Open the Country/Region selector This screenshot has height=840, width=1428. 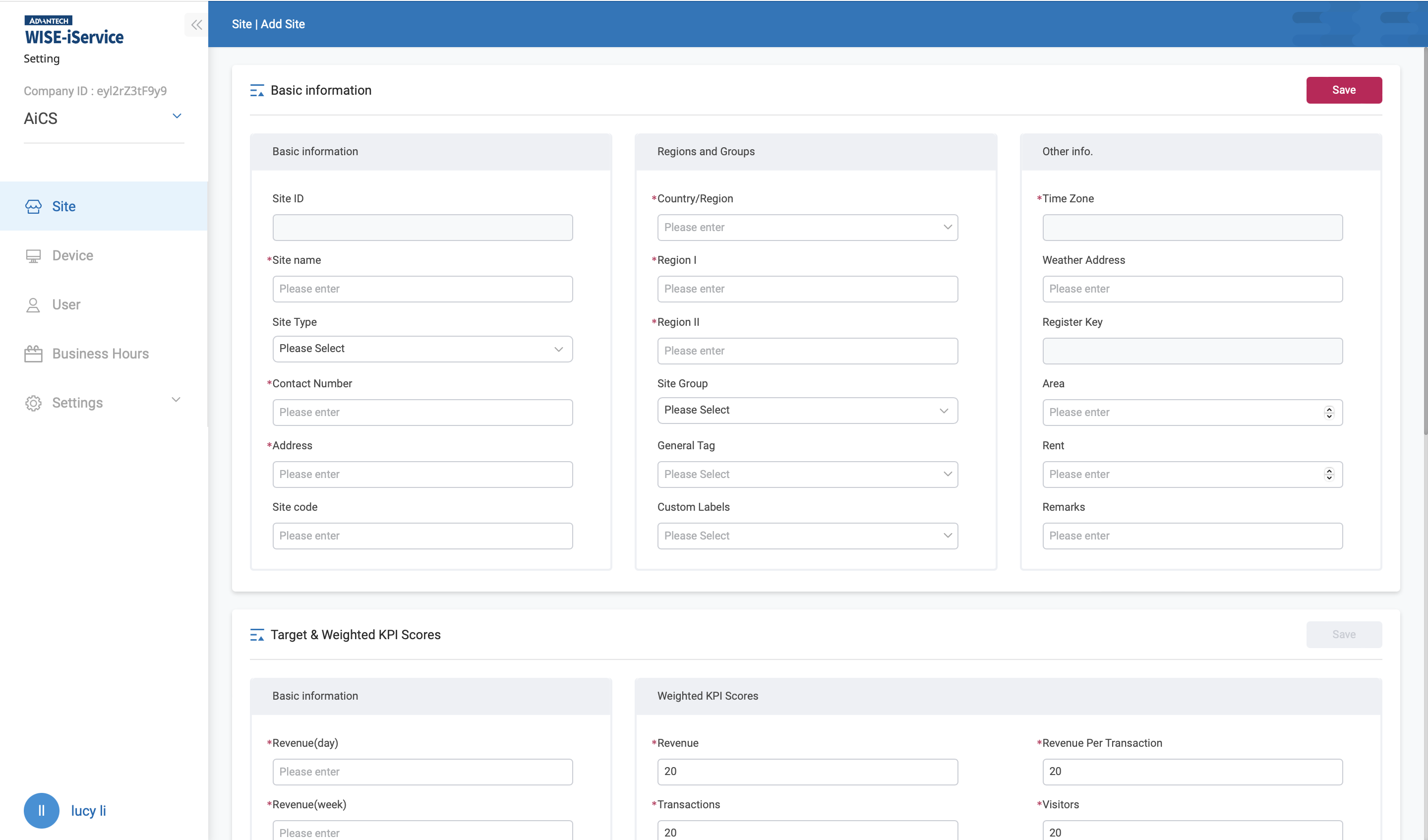click(807, 227)
